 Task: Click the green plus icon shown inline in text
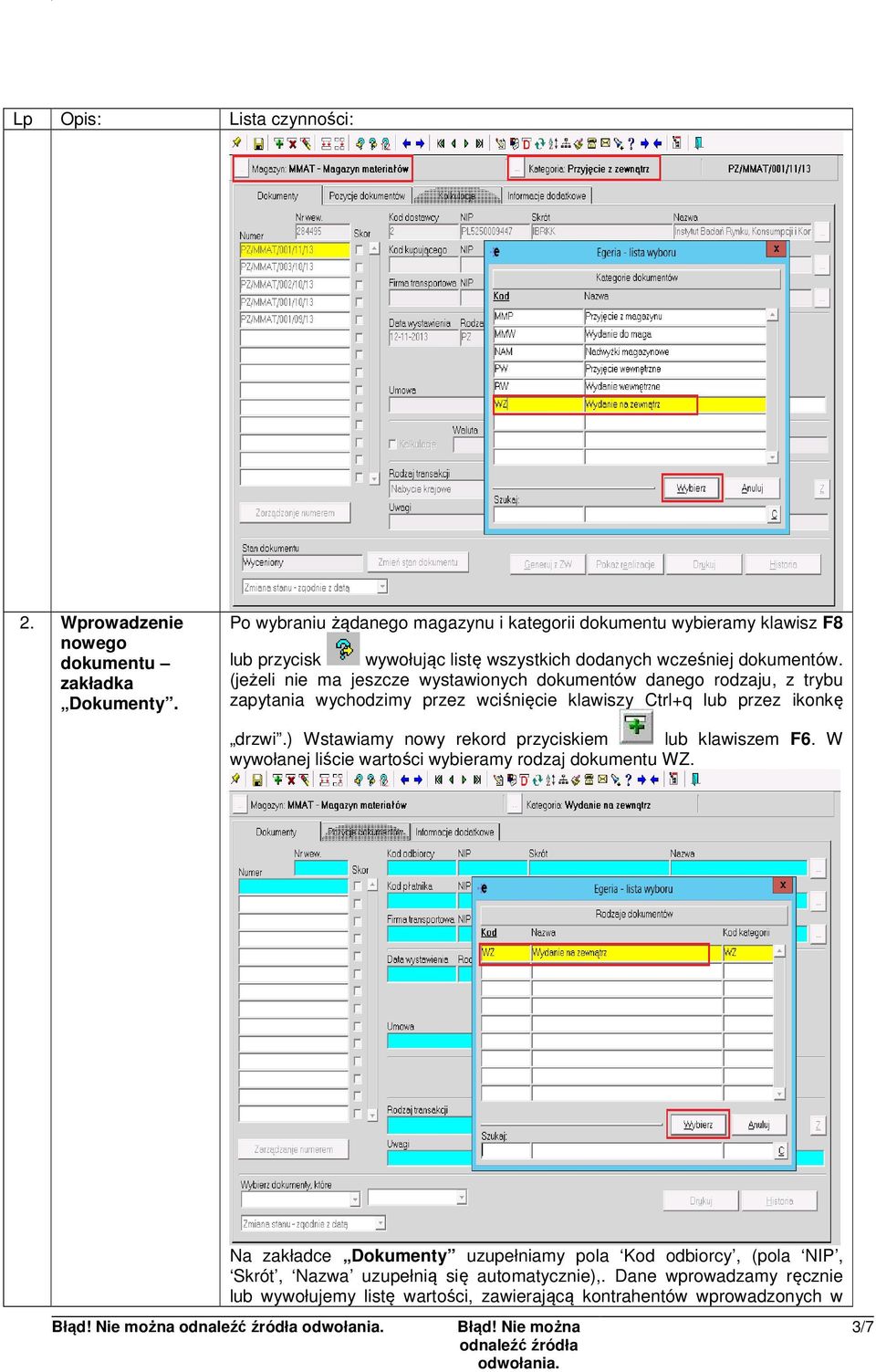[636, 728]
